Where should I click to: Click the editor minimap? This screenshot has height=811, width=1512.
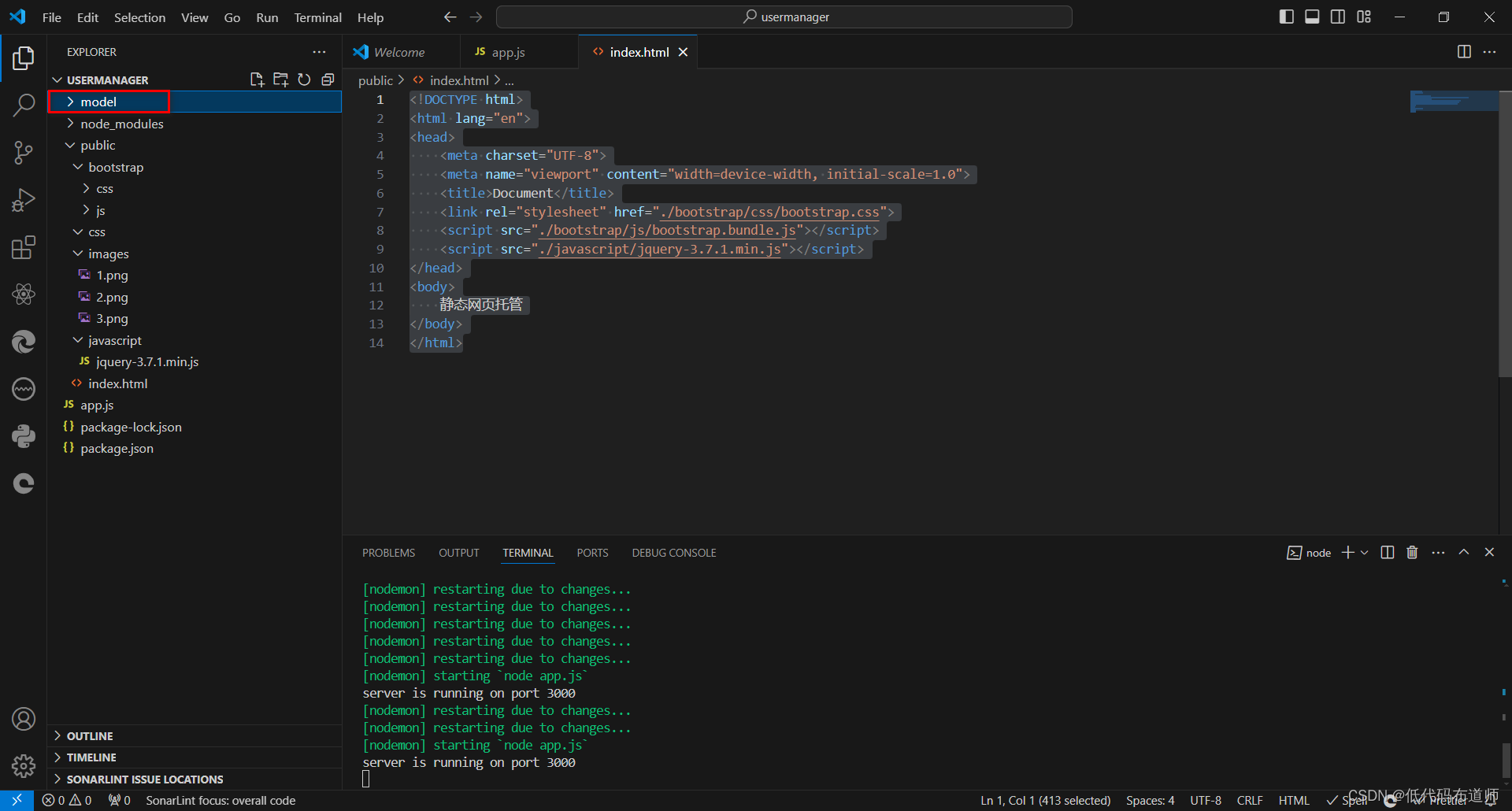[x=1454, y=101]
